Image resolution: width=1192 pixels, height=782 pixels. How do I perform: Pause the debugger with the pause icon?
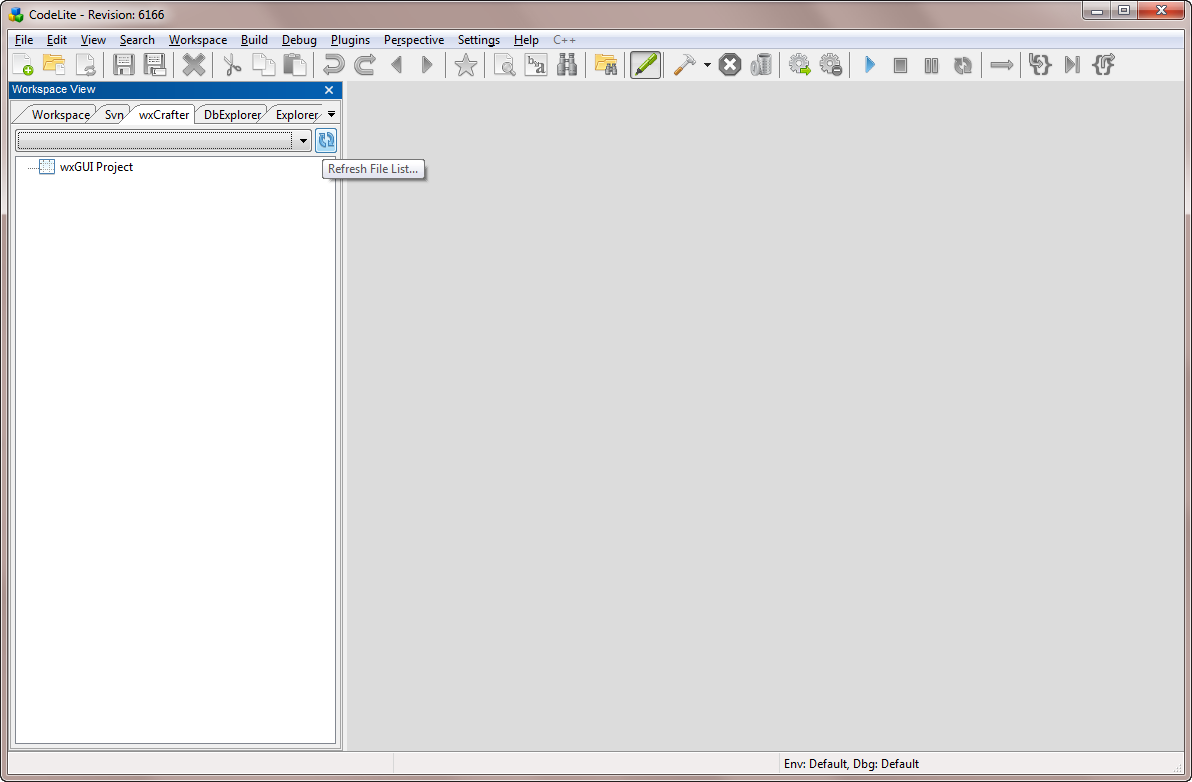click(931, 65)
